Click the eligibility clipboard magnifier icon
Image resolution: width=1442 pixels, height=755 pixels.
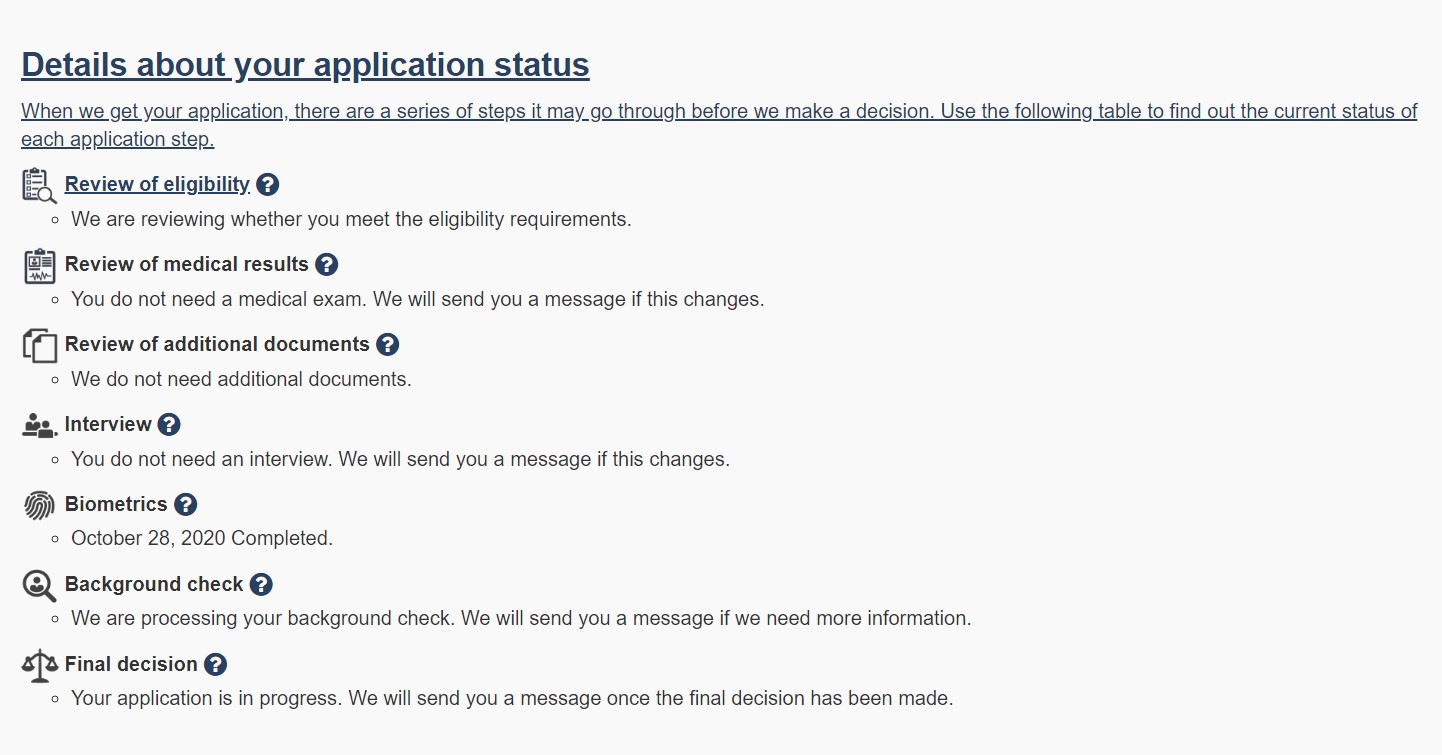click(x=39, y=186)
